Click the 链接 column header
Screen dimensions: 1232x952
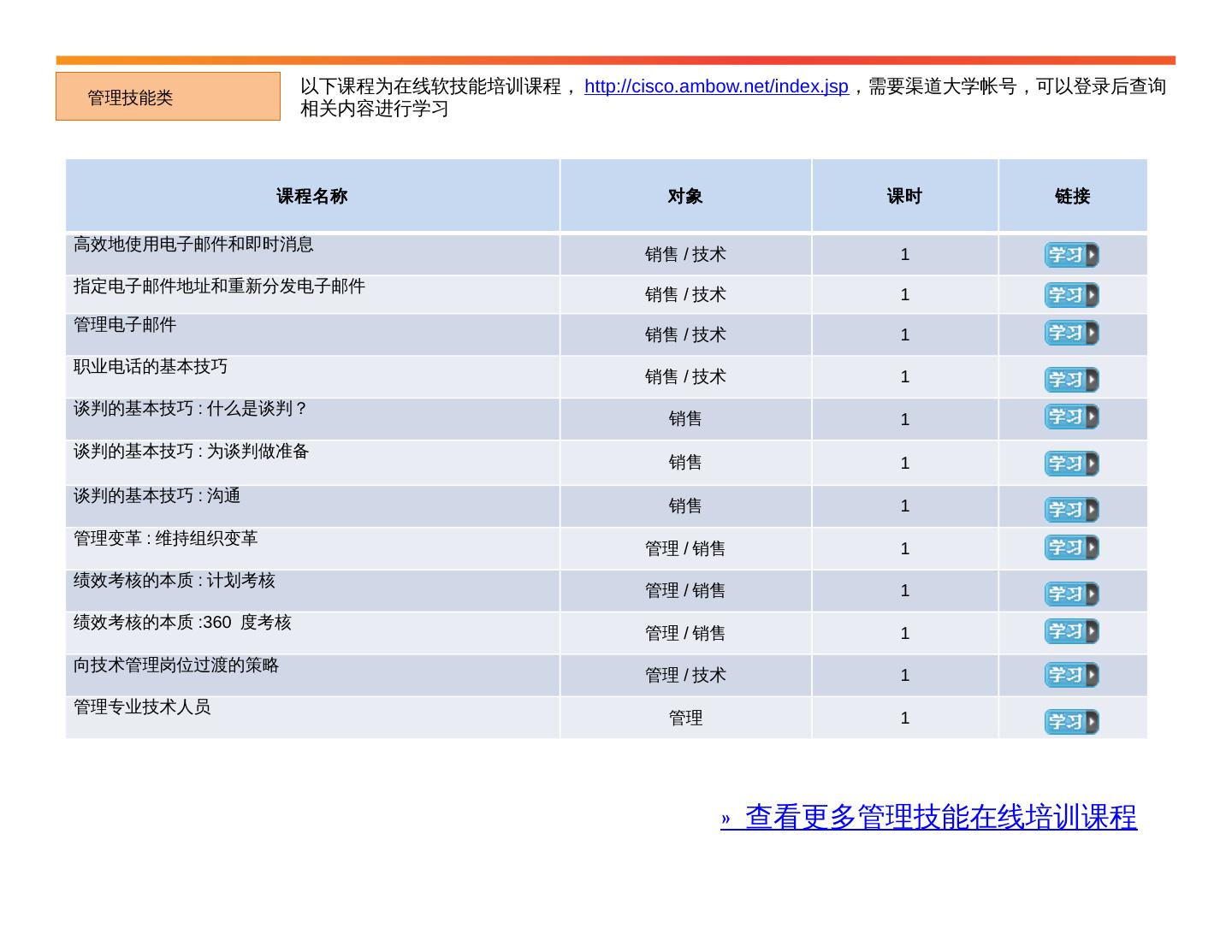(x=1072, y=196)
